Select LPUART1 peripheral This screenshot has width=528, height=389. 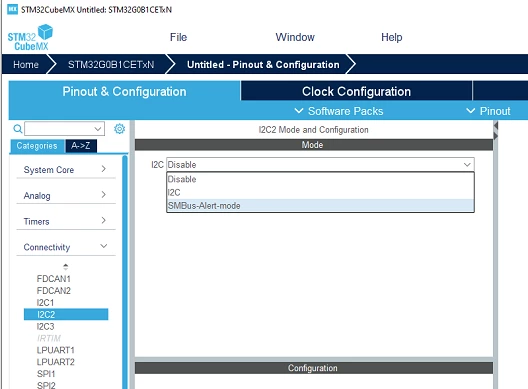tap(55, 350)
